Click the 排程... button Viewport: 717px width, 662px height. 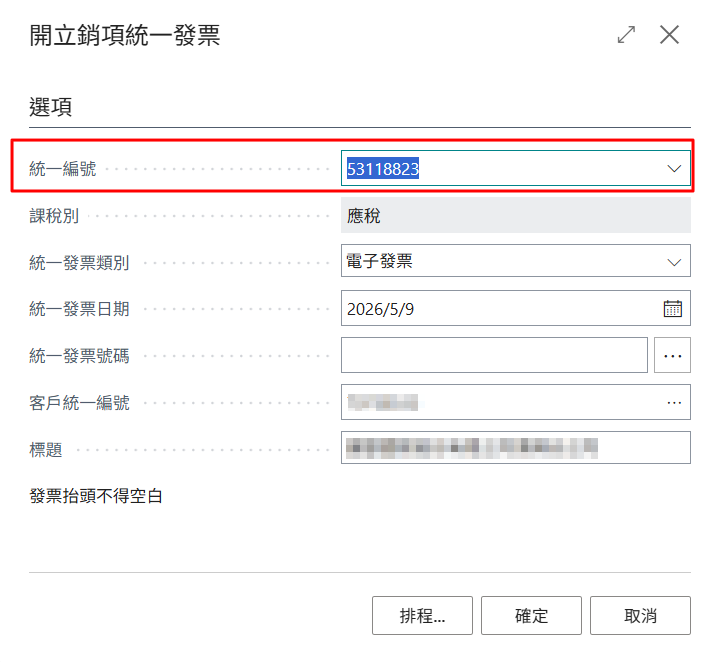tap(422, 615)
